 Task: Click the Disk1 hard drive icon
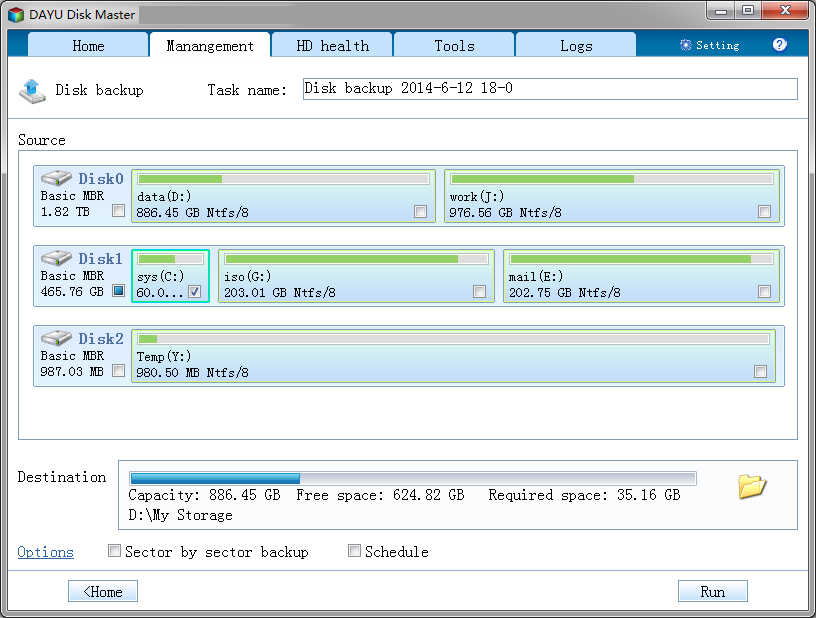point(56,258)
